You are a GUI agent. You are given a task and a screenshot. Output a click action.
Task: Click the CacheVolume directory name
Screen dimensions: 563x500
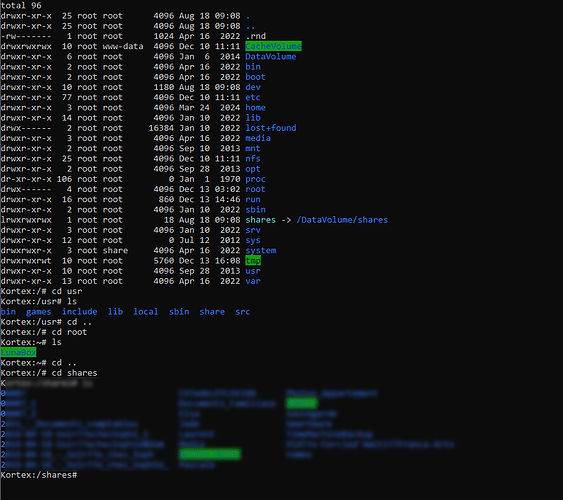click(273, 46)
